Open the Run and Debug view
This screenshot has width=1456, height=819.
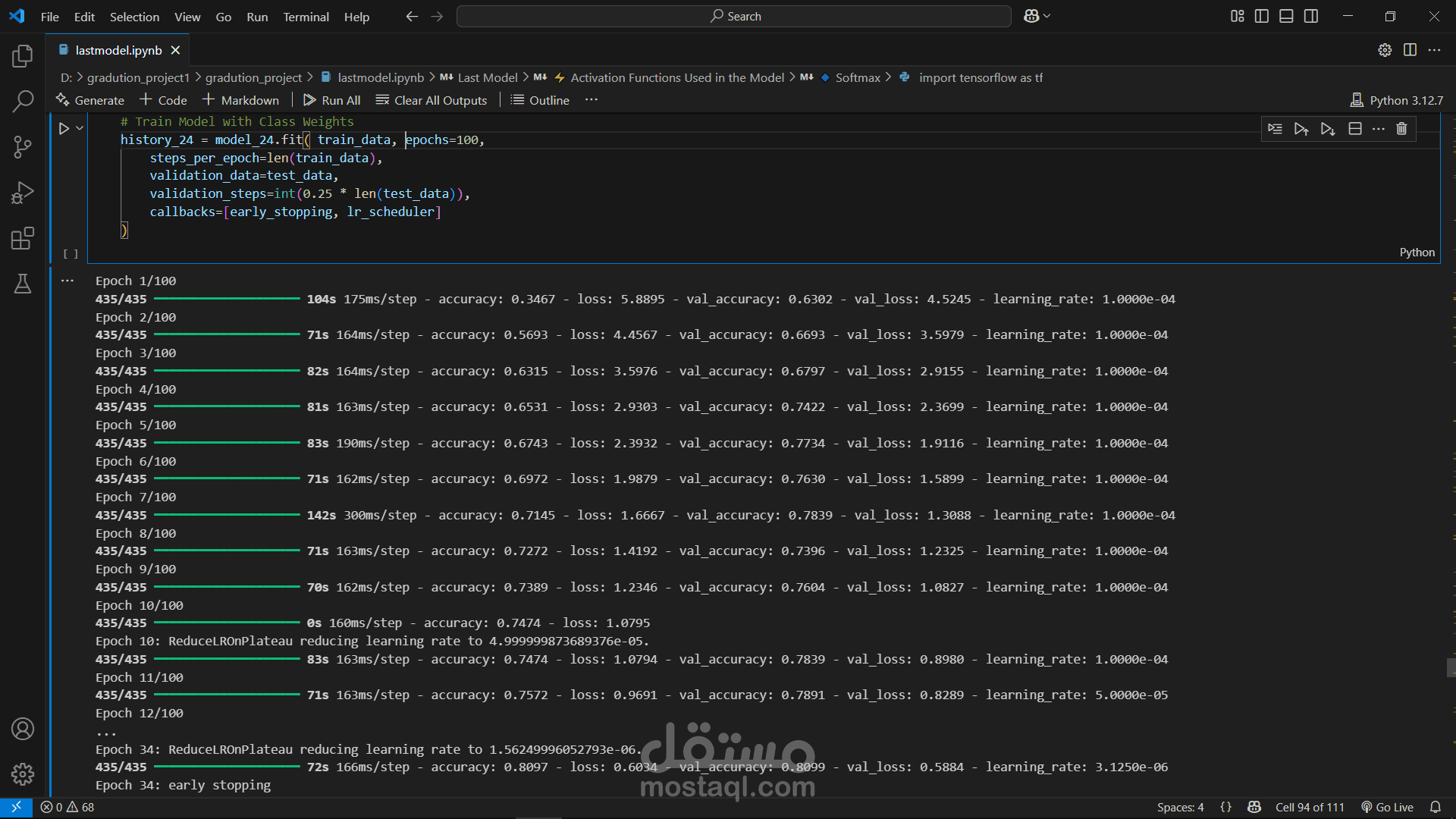click(23, 193)
